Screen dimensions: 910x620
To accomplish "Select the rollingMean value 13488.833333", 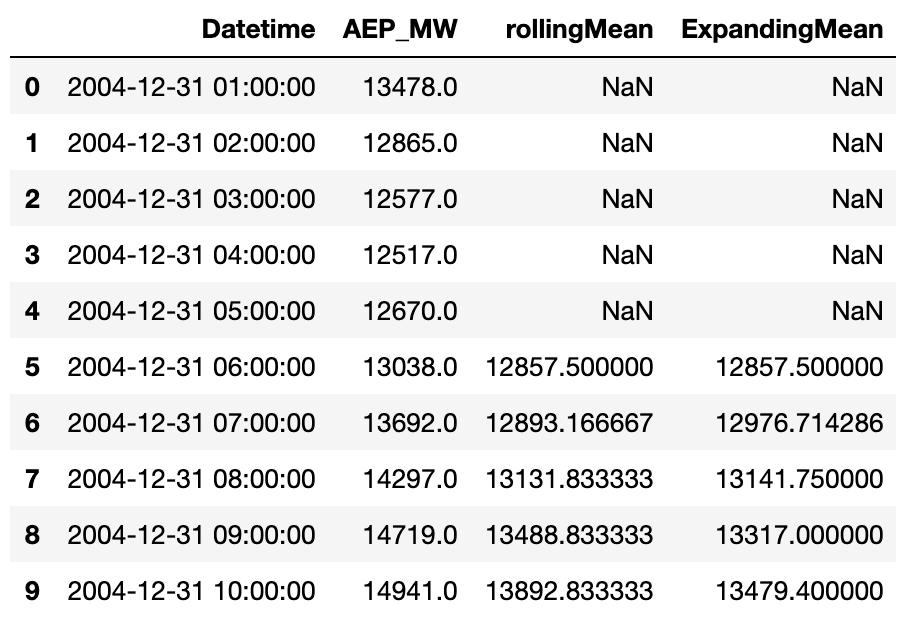I will coord(569,535).
